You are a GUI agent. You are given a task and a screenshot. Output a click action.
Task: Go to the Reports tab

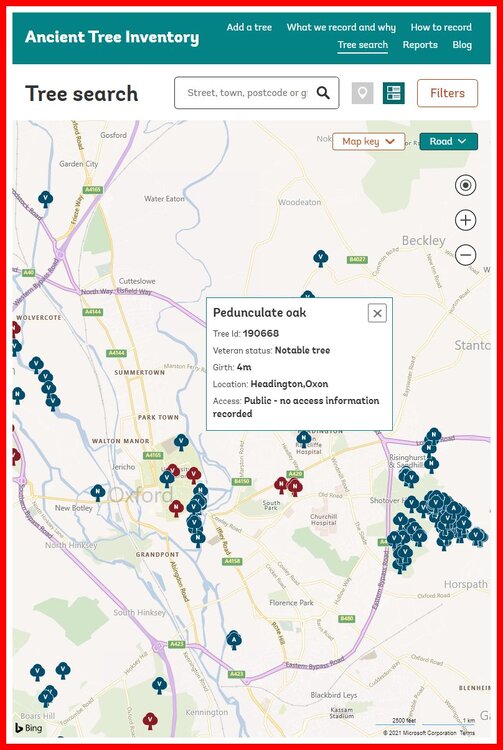pos(420,45)
